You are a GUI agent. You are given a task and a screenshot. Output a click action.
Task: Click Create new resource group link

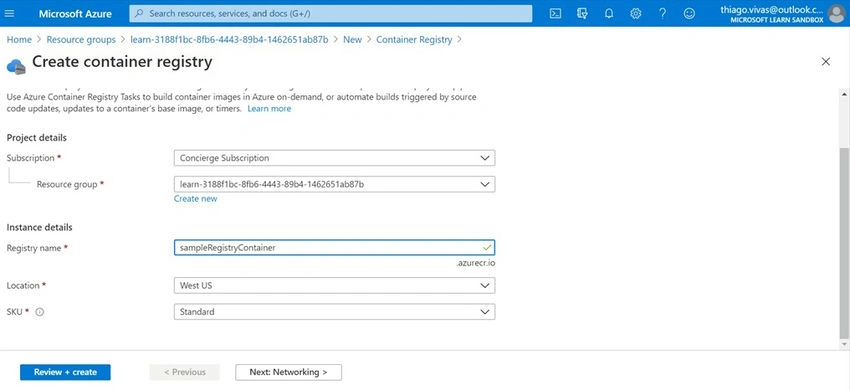[x=196, y=199]
